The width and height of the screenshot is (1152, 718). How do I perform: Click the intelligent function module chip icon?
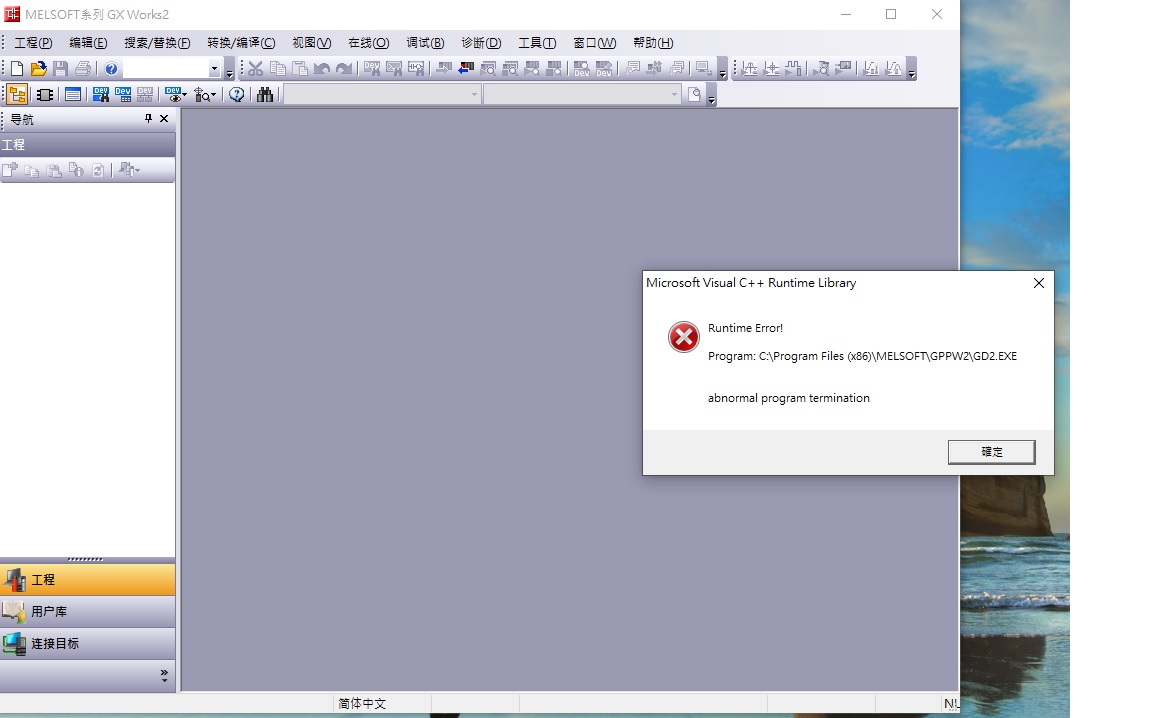44,95
